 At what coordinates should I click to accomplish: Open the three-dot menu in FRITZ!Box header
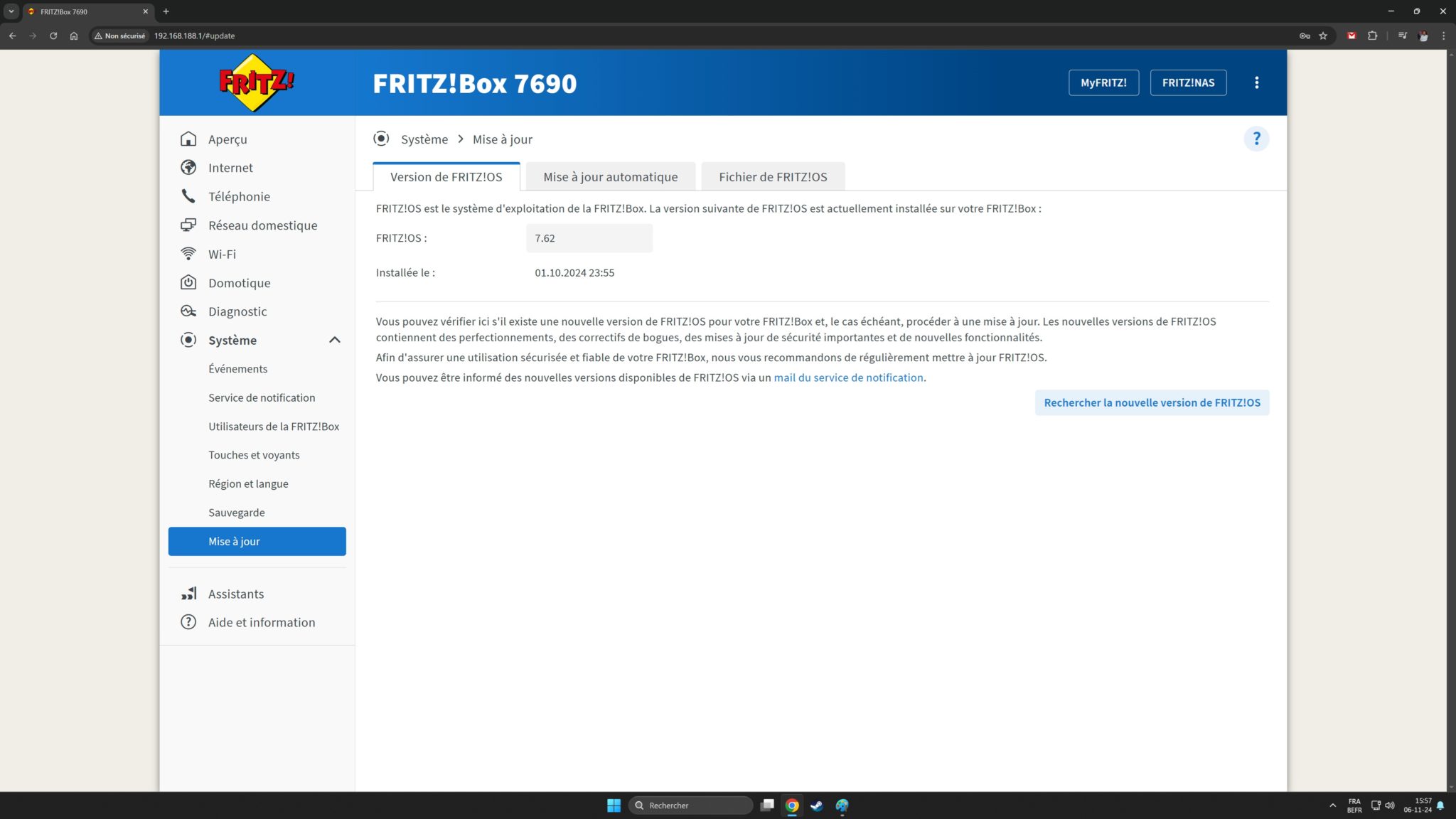pyautogui.click(x=1257, y=82)
